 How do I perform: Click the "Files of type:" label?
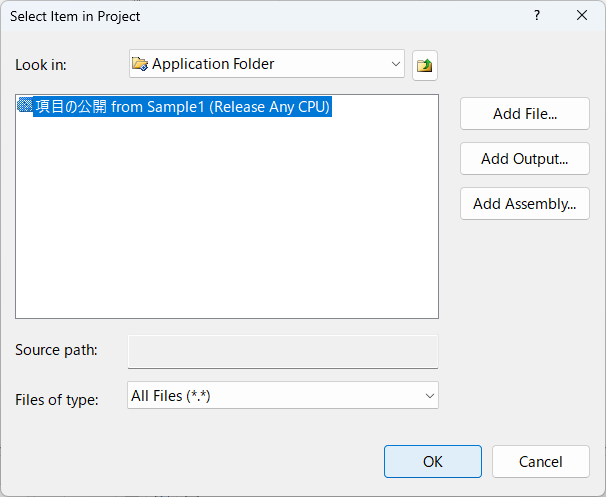[56, 400]
